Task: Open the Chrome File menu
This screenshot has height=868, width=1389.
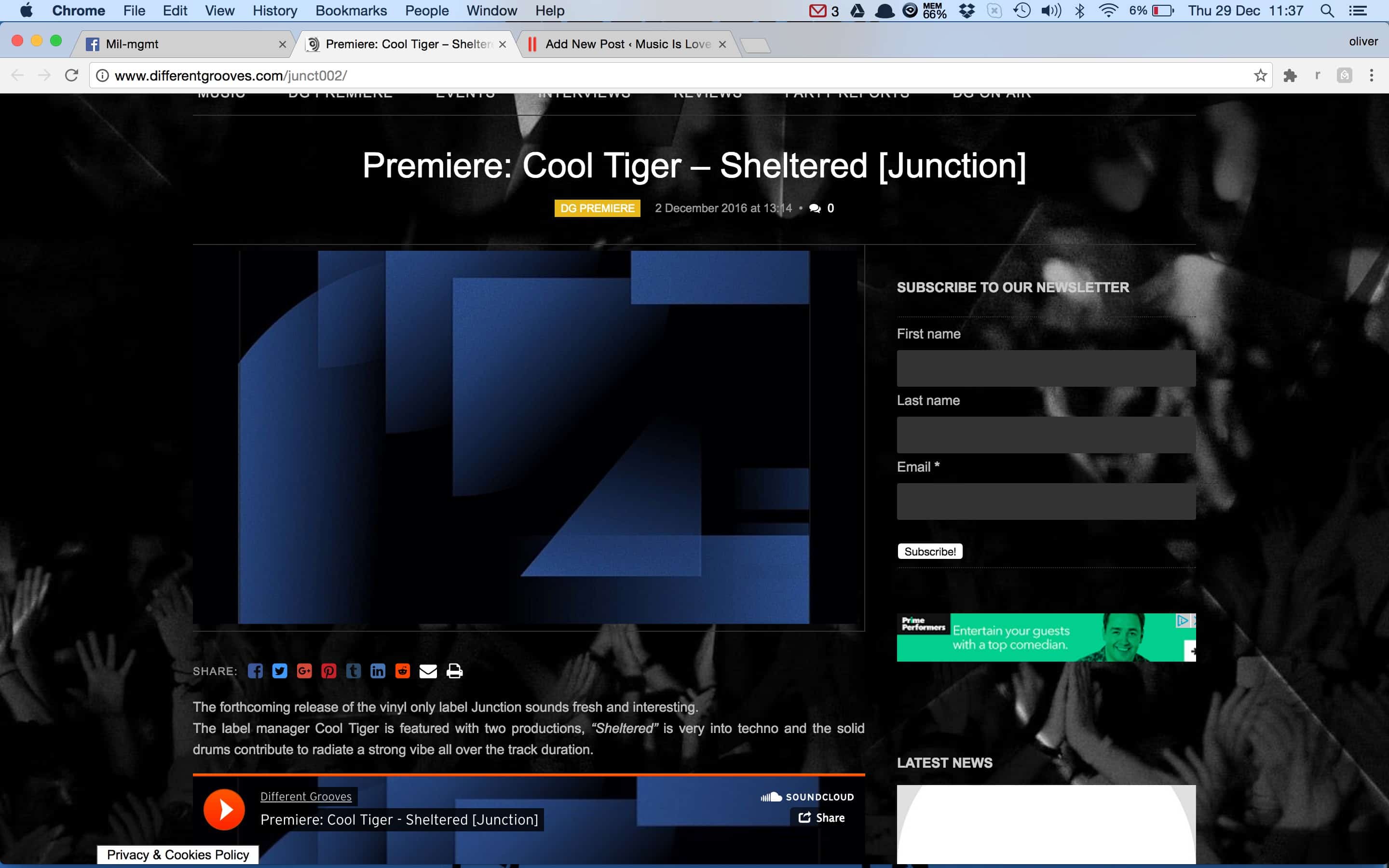Action: click(x=134, y=11)
